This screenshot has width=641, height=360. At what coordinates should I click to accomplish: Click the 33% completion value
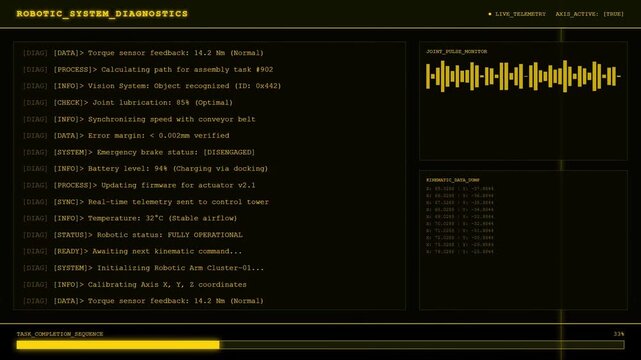tap(619, 334)
